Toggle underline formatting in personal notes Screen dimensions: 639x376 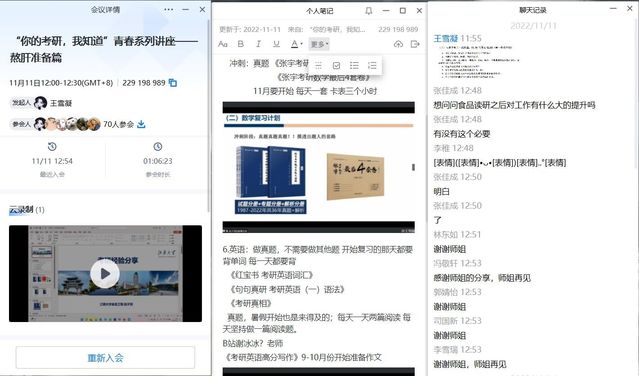(x=276, y=44)
